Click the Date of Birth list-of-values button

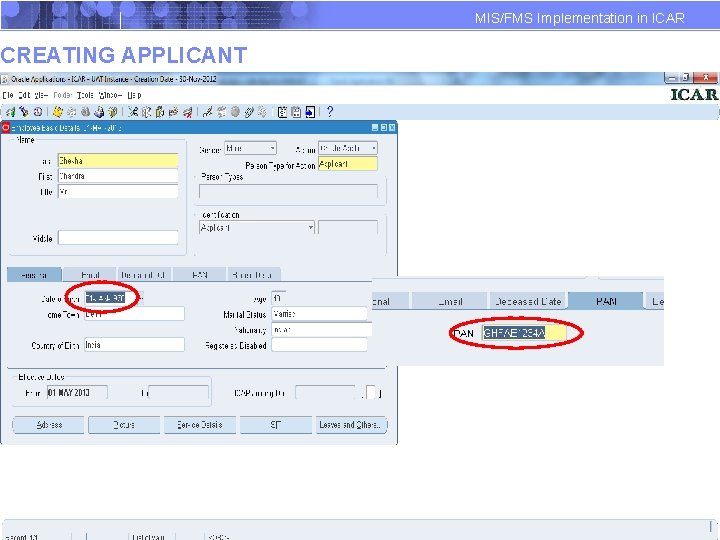click(x=141, y=298)
